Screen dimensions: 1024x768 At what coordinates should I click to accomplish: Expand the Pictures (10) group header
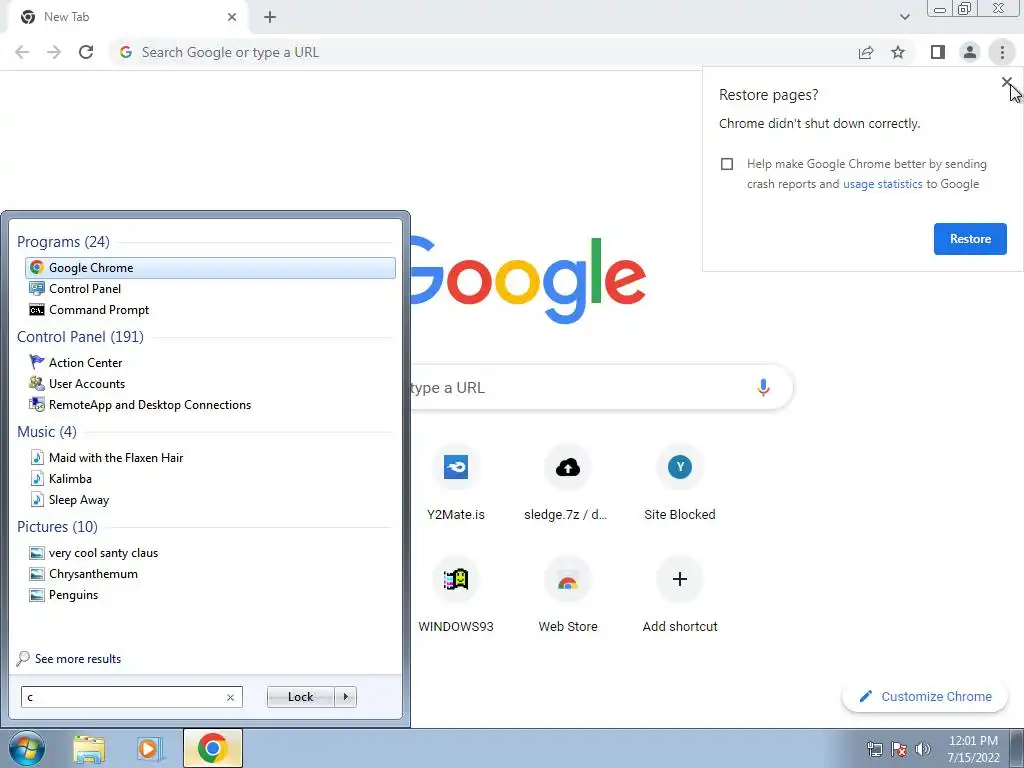tap(57, 526)
